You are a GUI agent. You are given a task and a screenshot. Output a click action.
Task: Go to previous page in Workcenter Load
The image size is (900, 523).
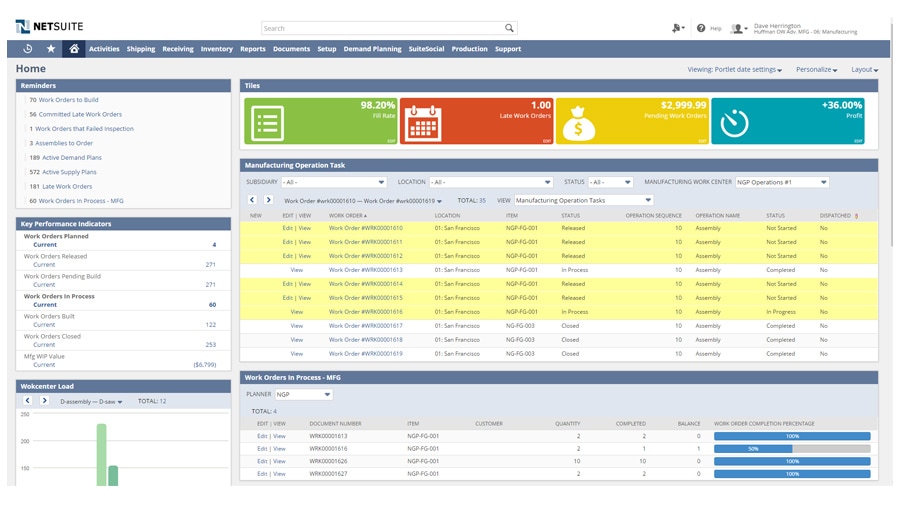28,401
